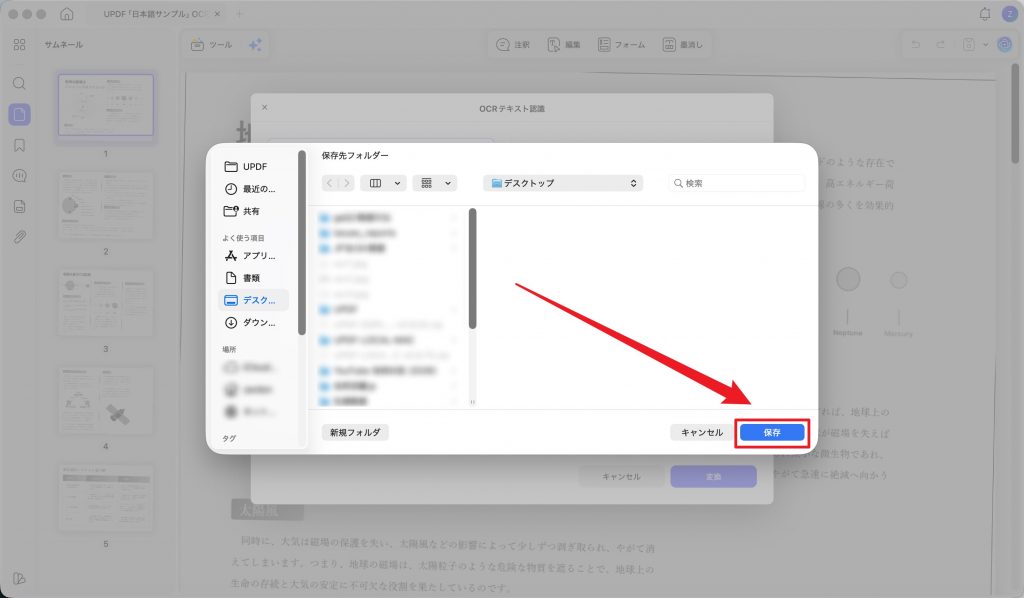
Task: Select page 2 thumbnail
Action: click(106, 205)
